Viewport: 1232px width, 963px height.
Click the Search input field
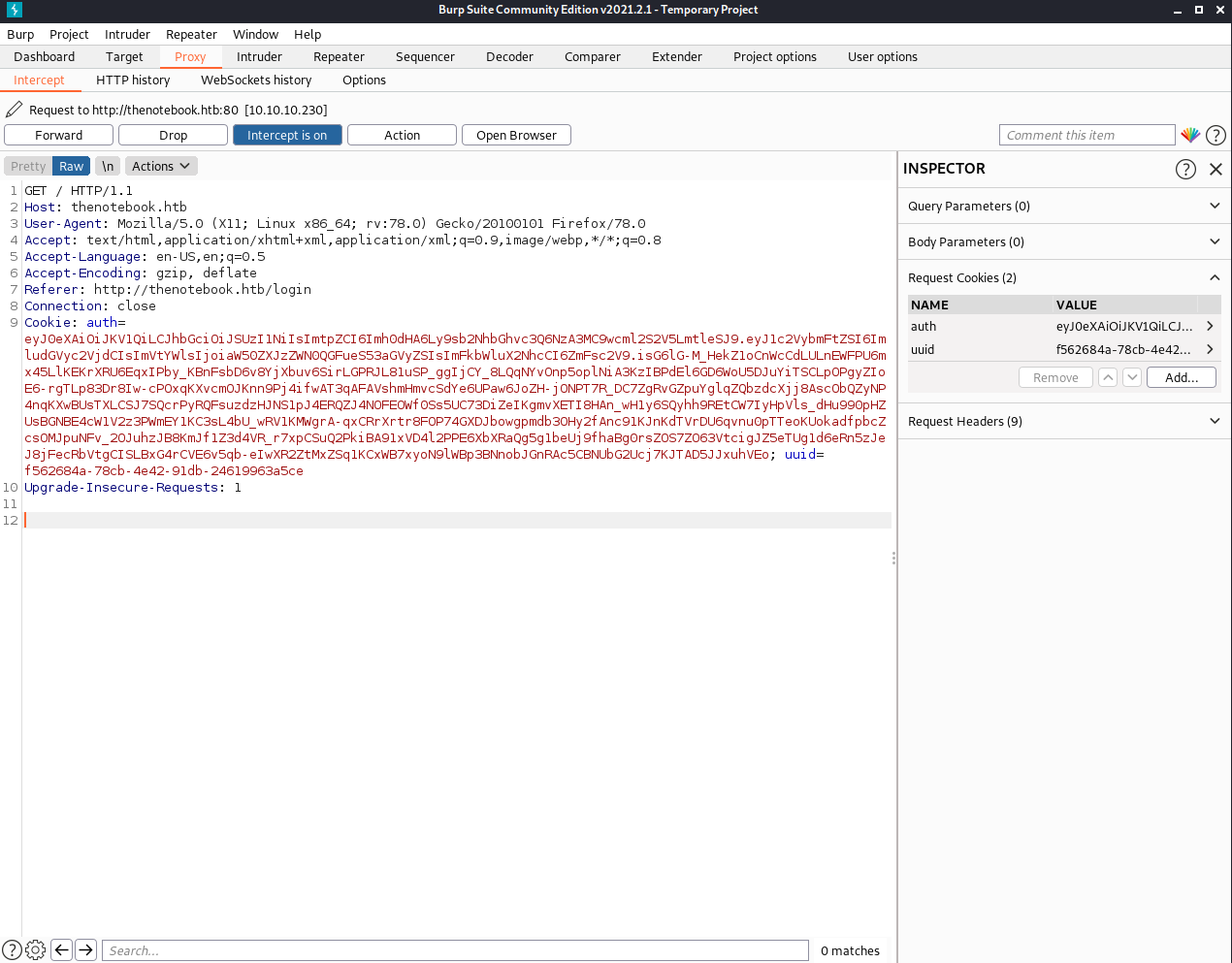pos(455,950)
